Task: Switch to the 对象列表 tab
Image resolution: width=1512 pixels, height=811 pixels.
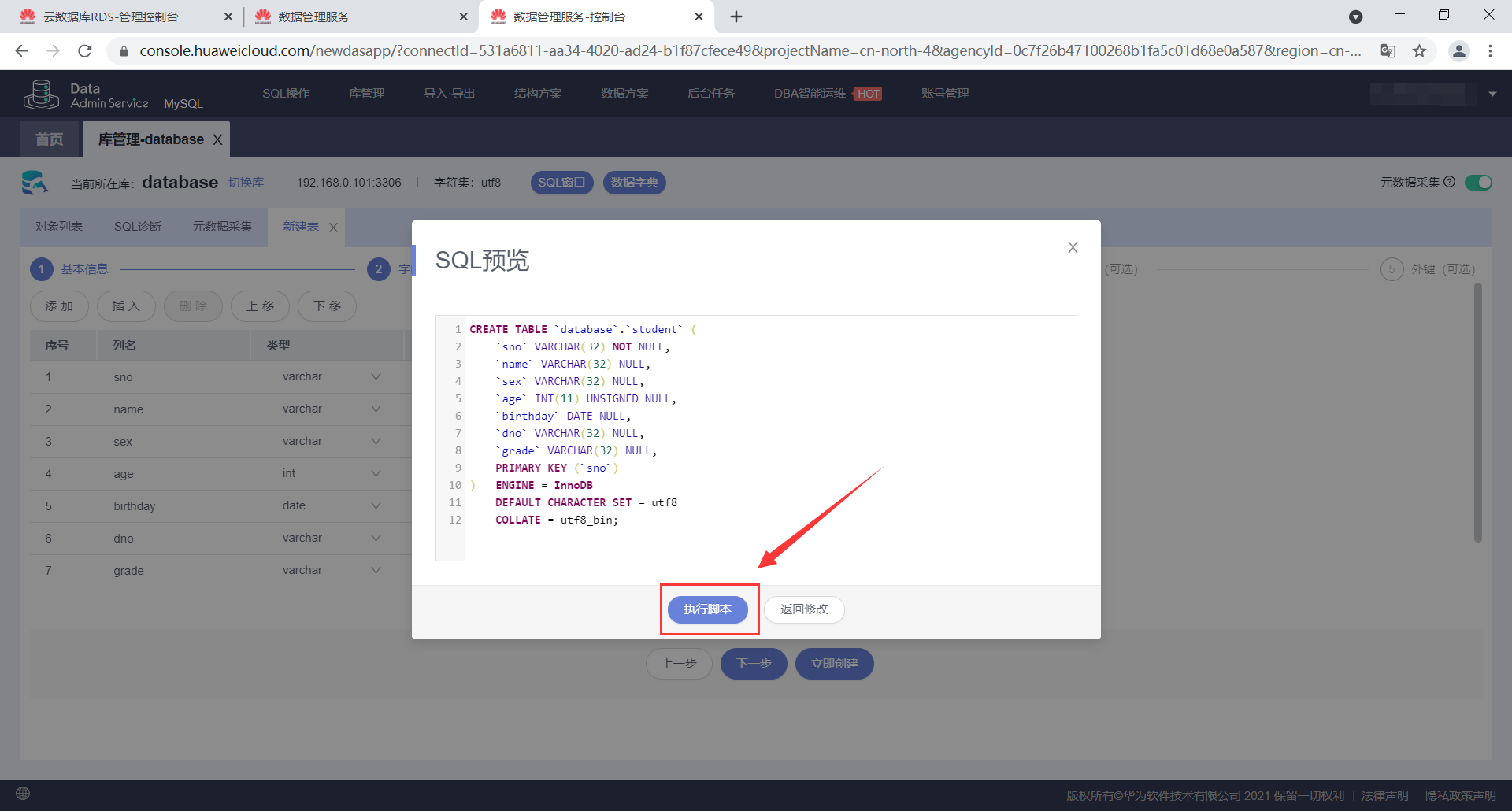Action: click(59, 227)
